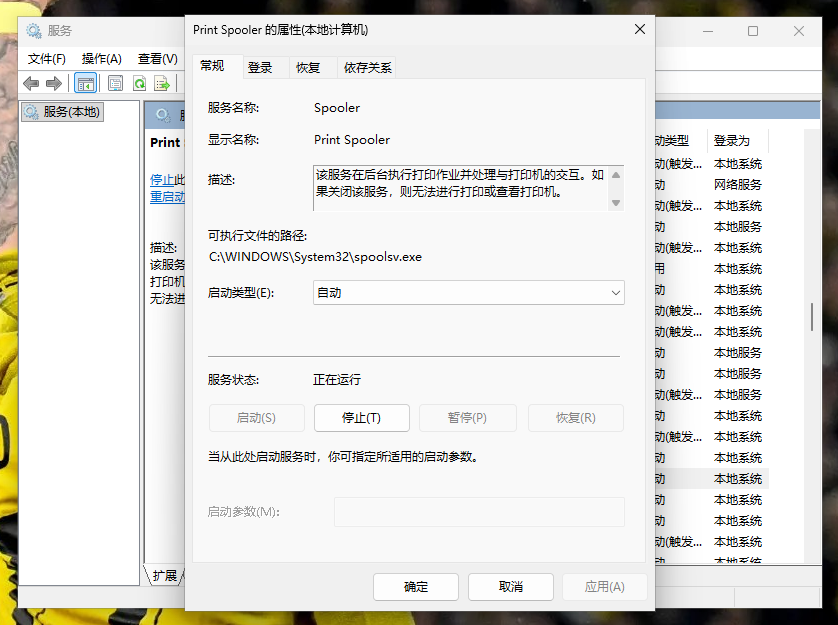Open the 查看(V) menu

pos(158,59)
